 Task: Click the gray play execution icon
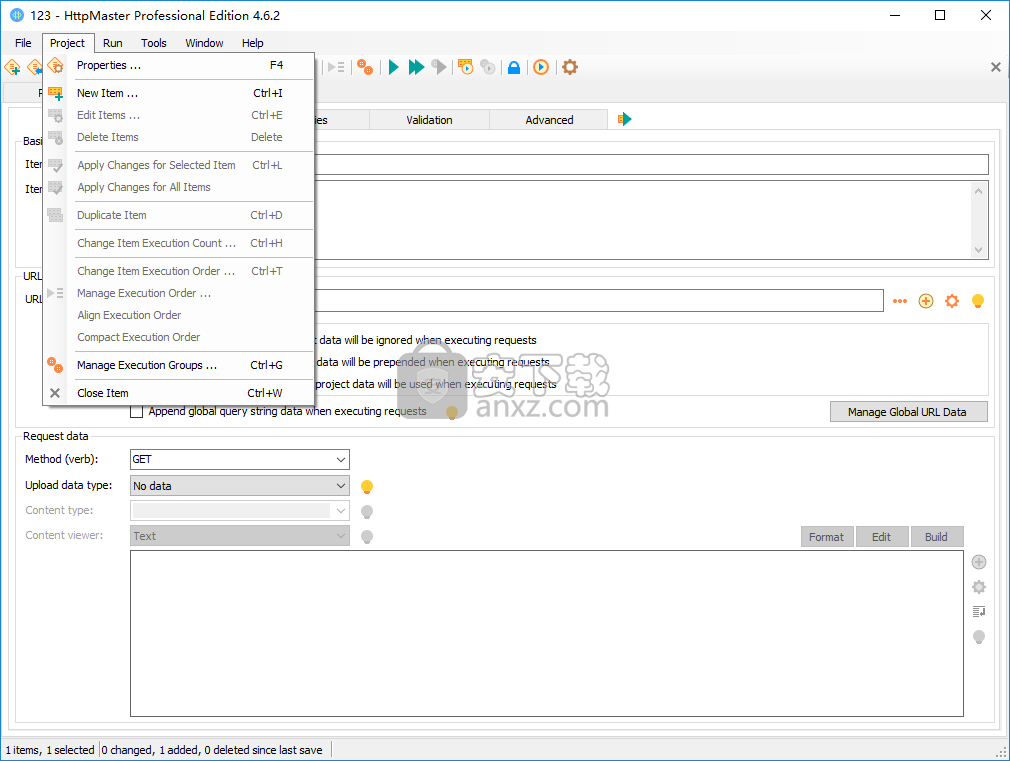click(x=439, y=67)
